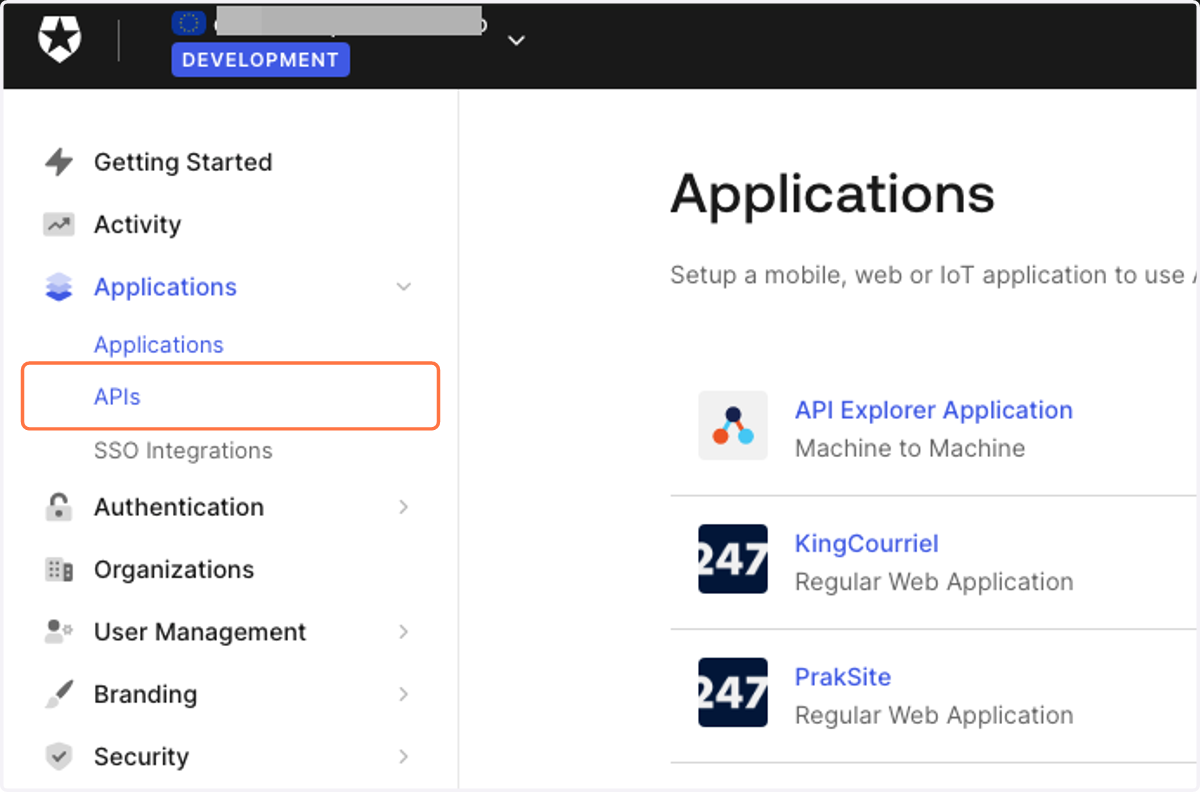Click the Branding brush icon
Screen dimensions: 1200x792
[x=59, y=694]
